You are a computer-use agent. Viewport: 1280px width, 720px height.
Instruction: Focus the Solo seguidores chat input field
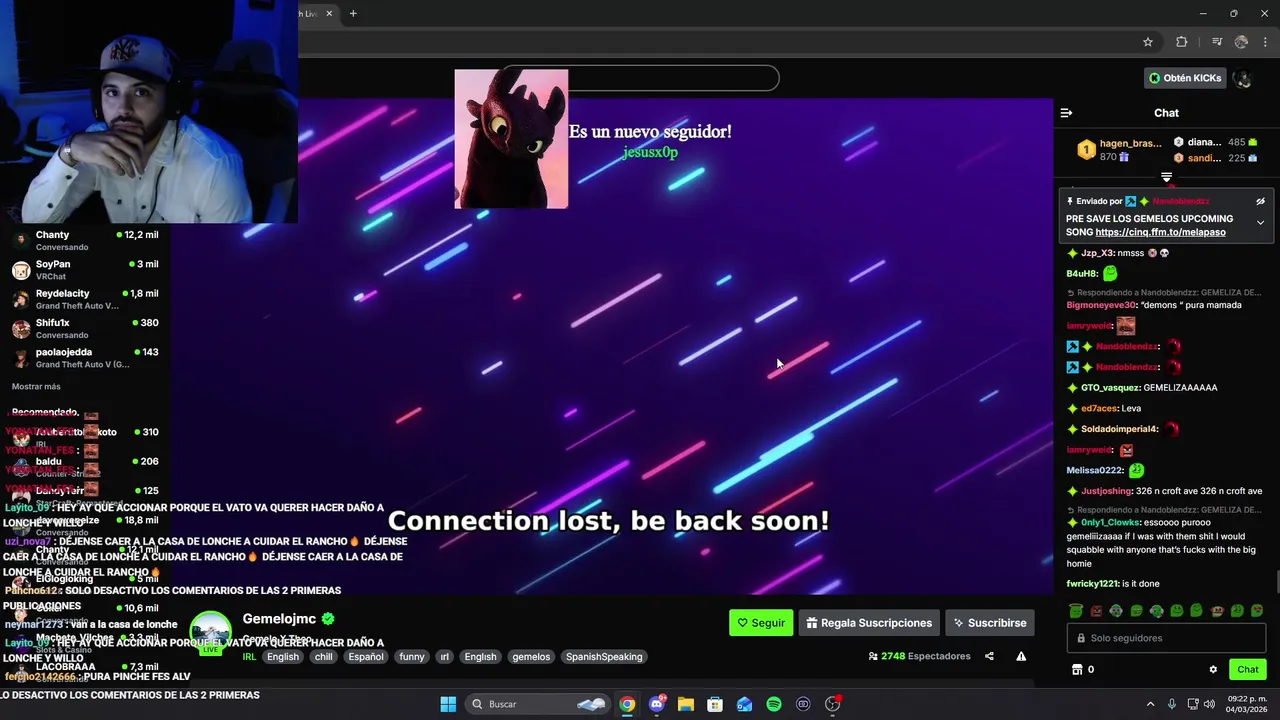pyautogui.click(x=1166, y=638)
